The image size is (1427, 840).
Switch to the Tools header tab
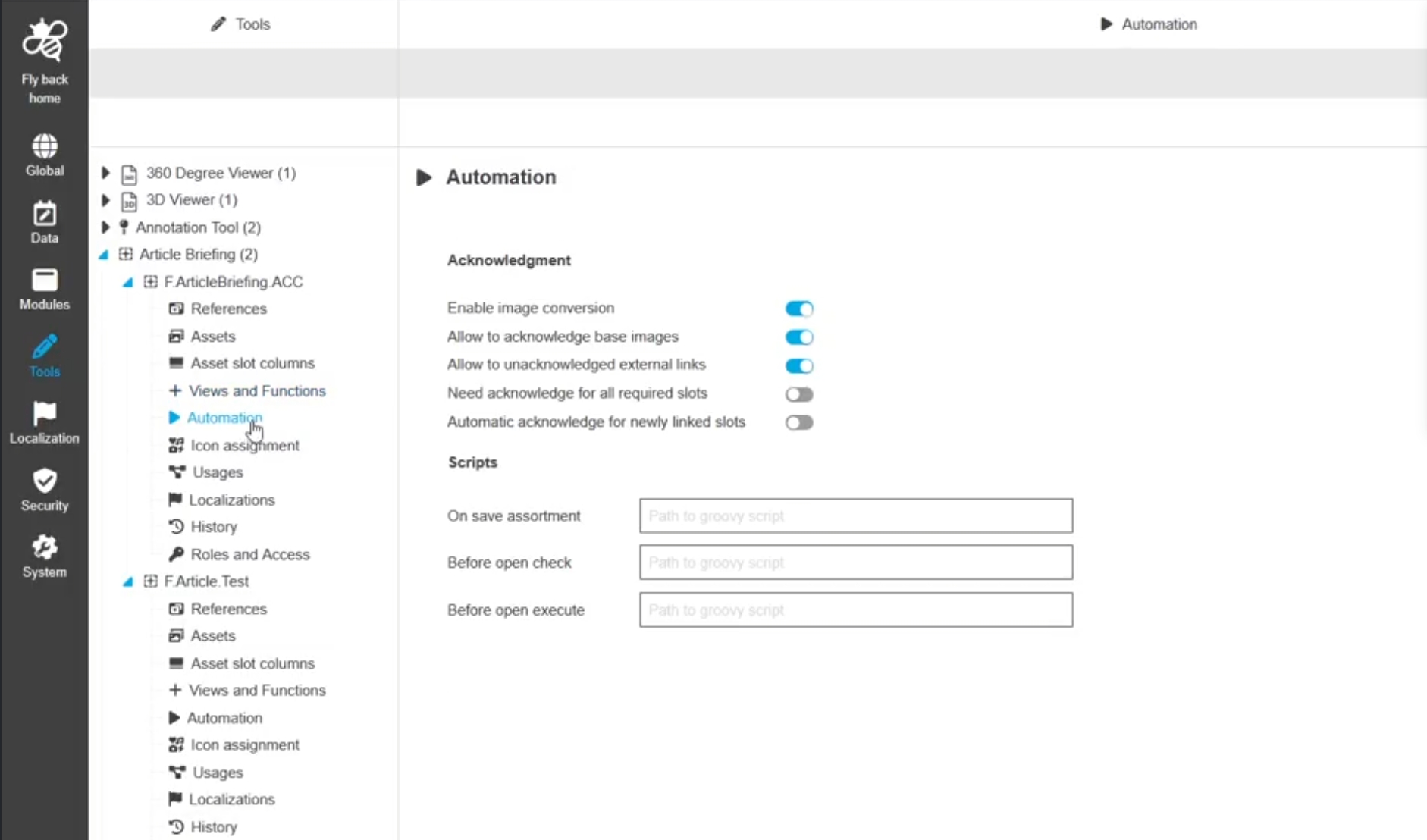[241, 24]
